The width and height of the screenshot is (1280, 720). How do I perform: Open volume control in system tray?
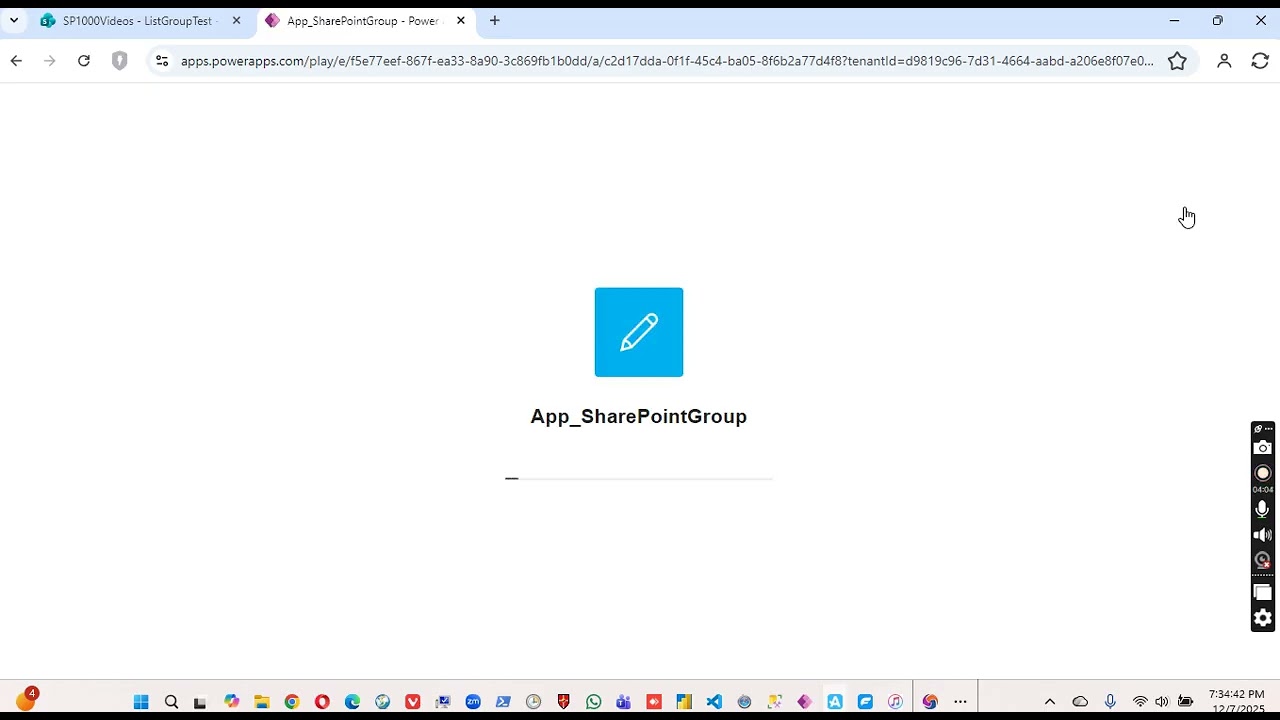pos(1162,702)
